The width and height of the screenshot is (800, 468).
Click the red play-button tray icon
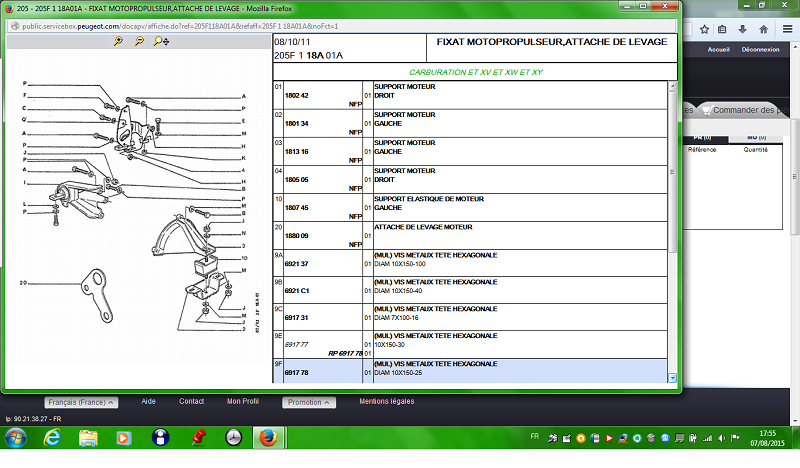tap(609, 438)
